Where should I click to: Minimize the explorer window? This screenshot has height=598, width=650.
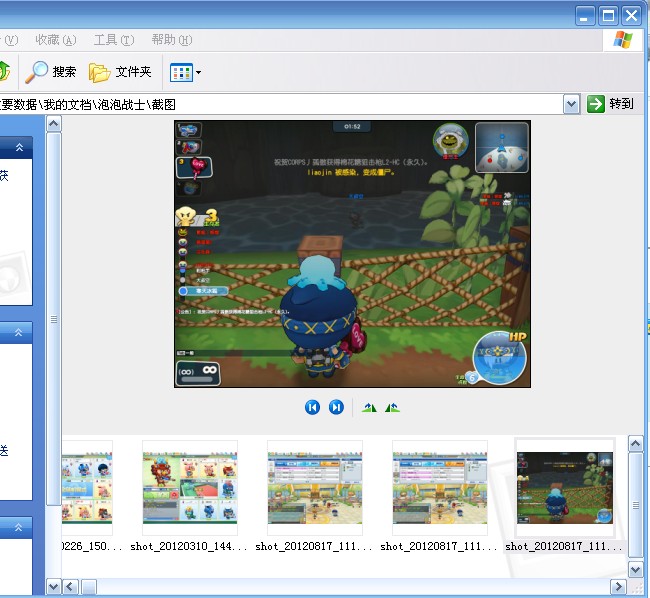(x=585, y=16)
